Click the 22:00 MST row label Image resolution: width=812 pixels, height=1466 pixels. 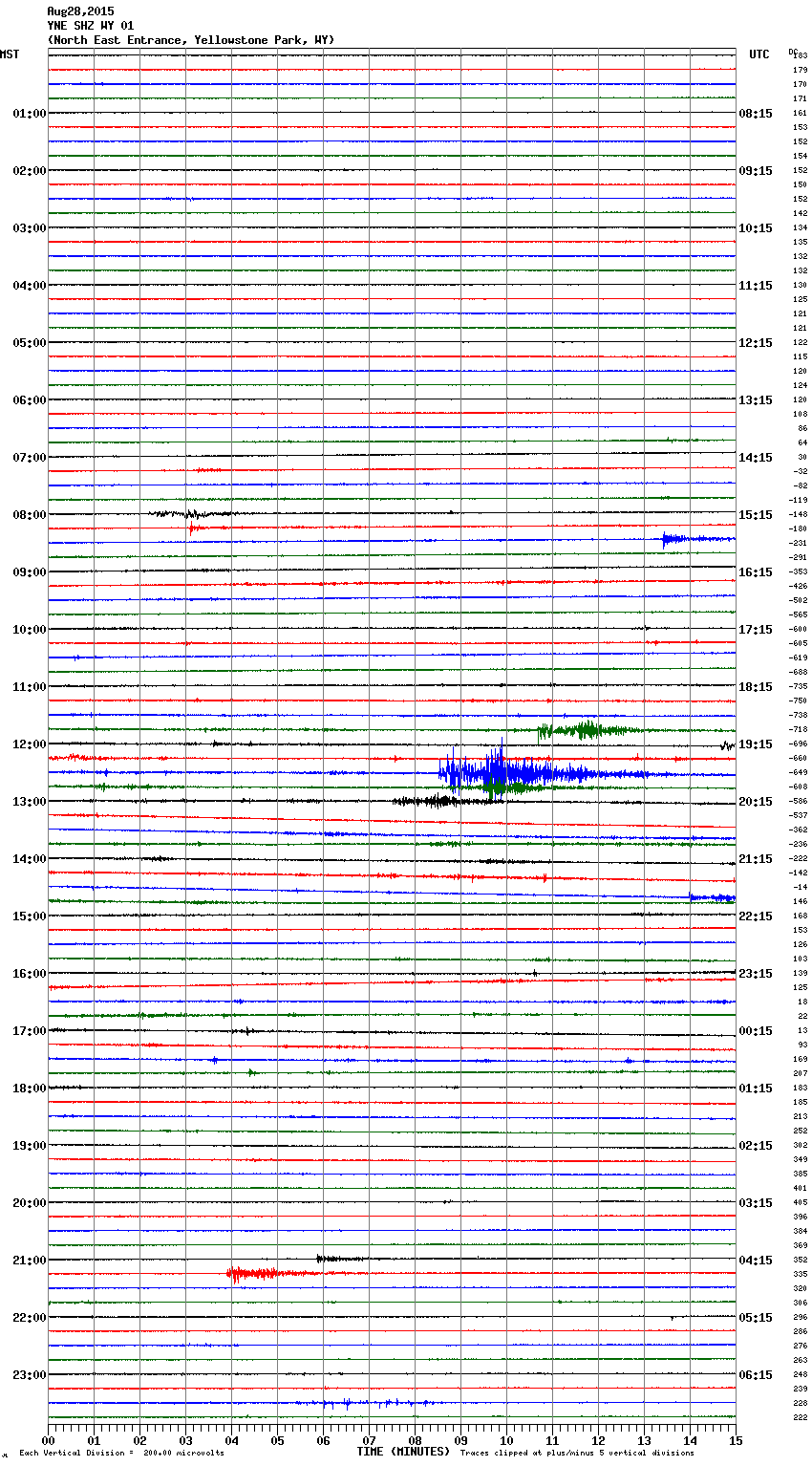30,1318
